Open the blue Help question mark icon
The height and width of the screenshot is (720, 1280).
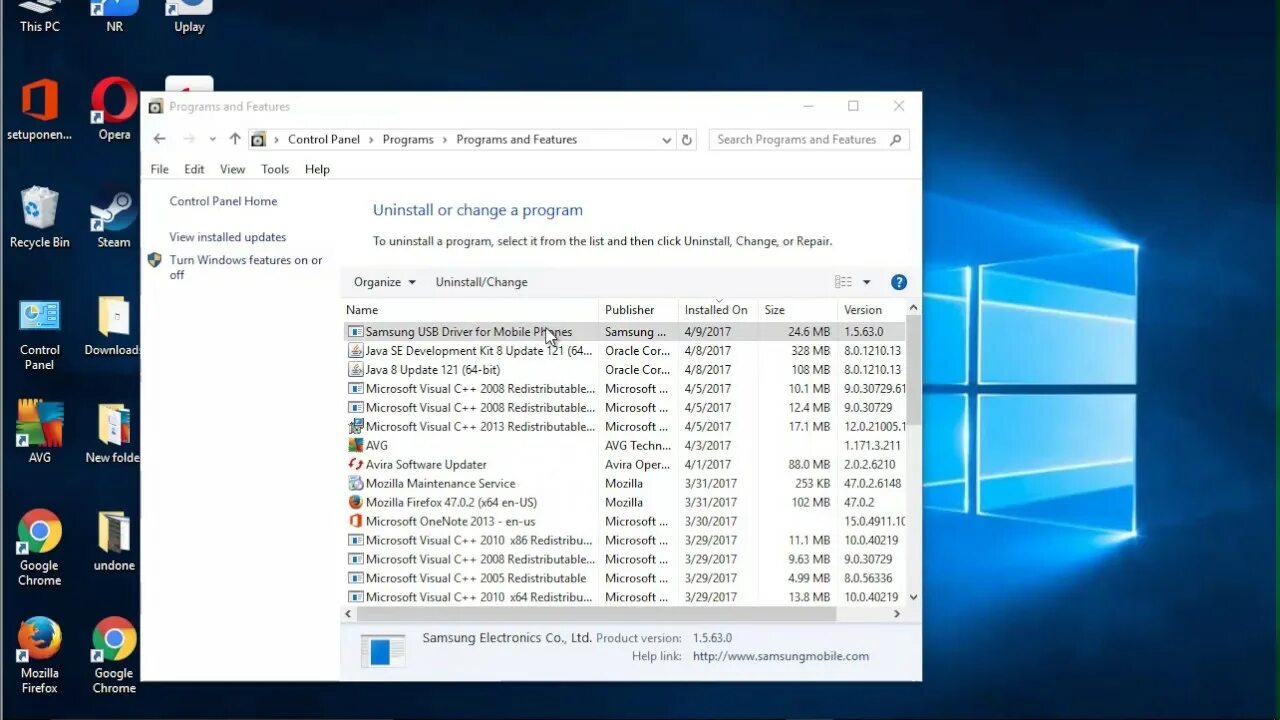(899, 282)
